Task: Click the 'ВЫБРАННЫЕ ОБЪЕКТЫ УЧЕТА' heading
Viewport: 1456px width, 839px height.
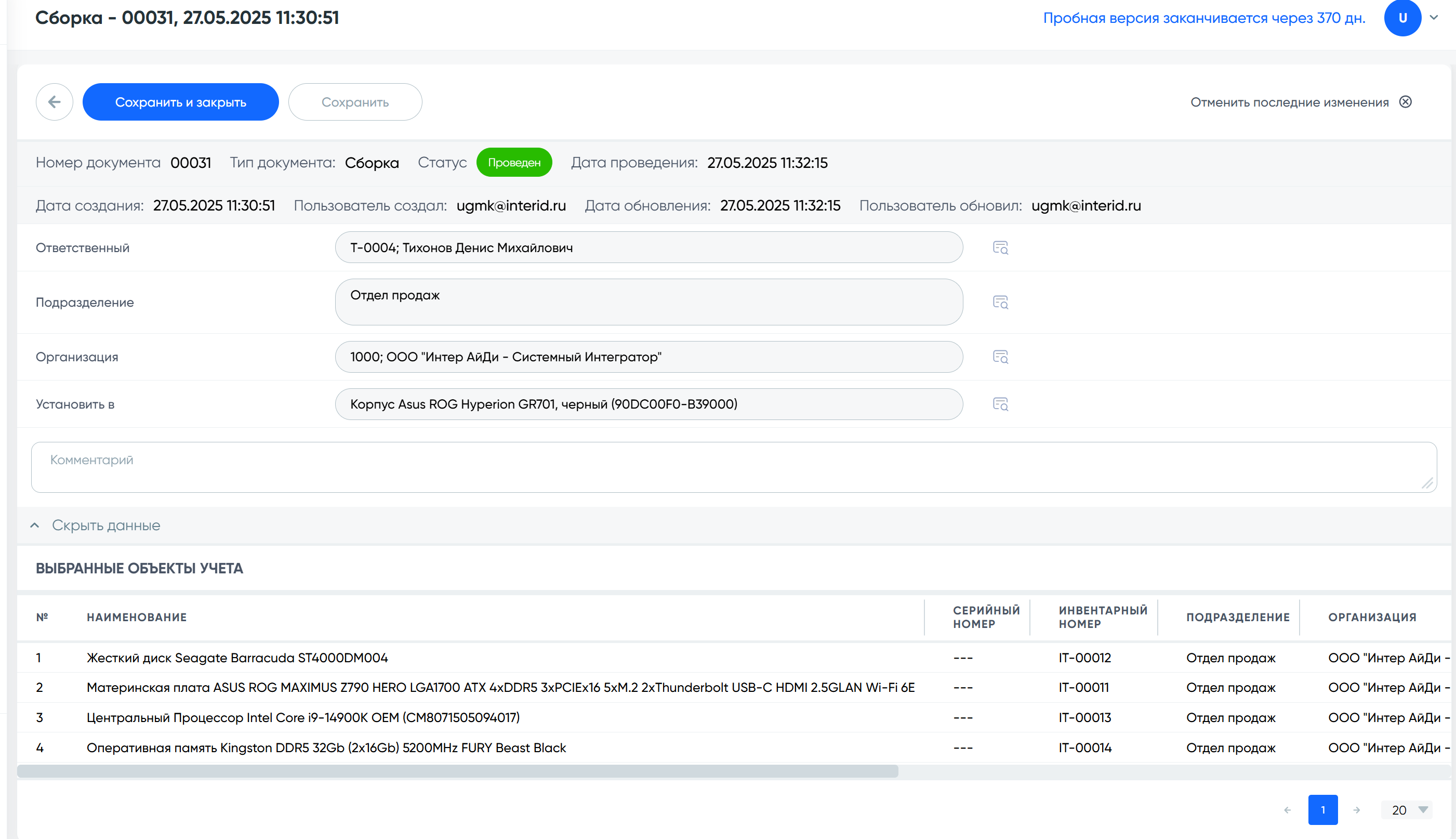Action: pyautogui.click(x=139, y=568)
